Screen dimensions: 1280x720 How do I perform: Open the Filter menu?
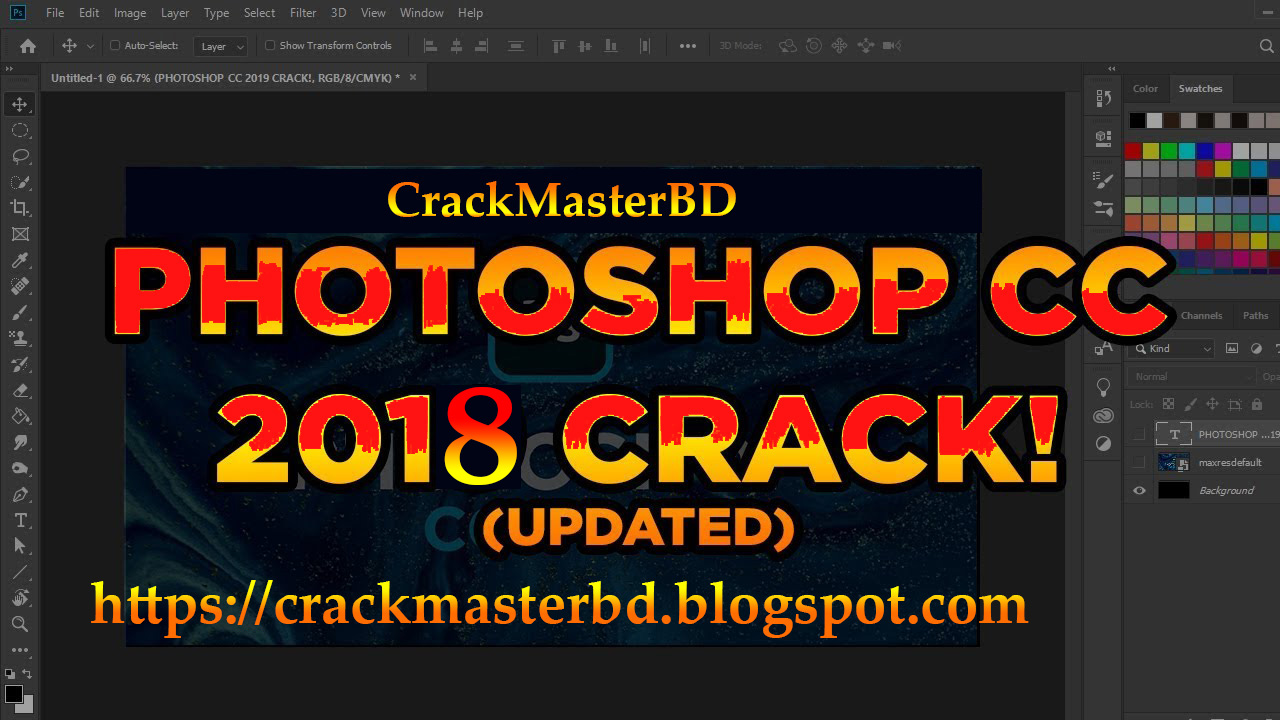303,13
